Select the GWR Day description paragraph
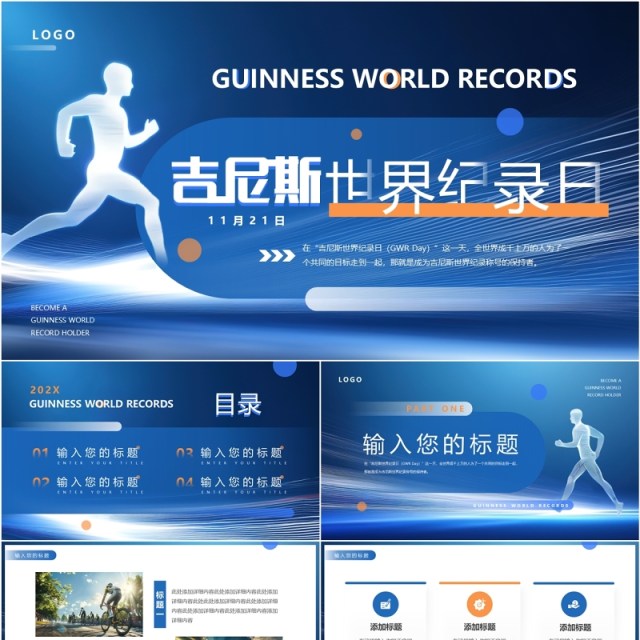This screenshot has width=640, height=640. click(434, 255)
